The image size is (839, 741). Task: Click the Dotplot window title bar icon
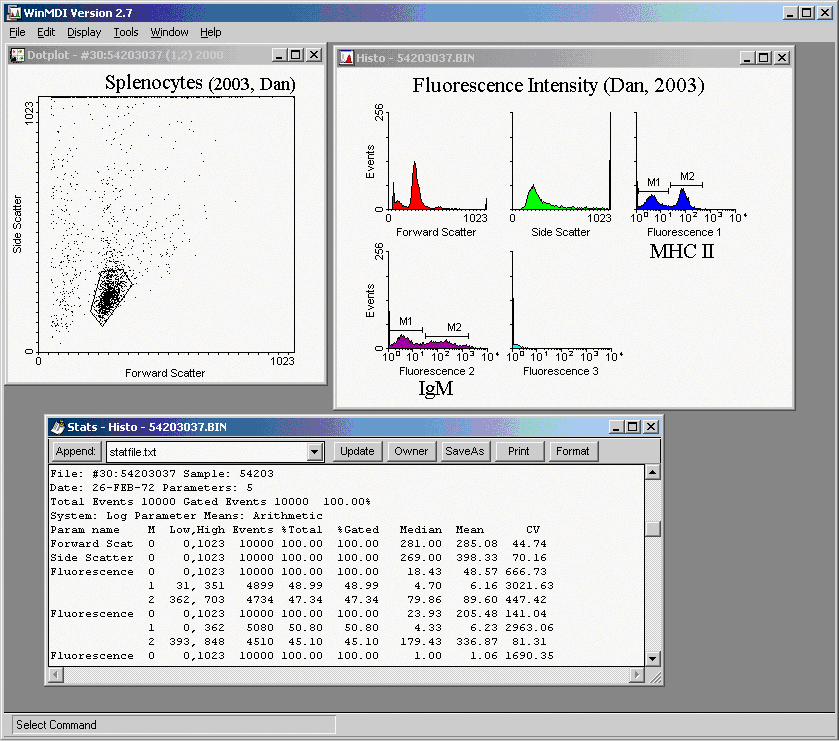click(x=17, y=55)
